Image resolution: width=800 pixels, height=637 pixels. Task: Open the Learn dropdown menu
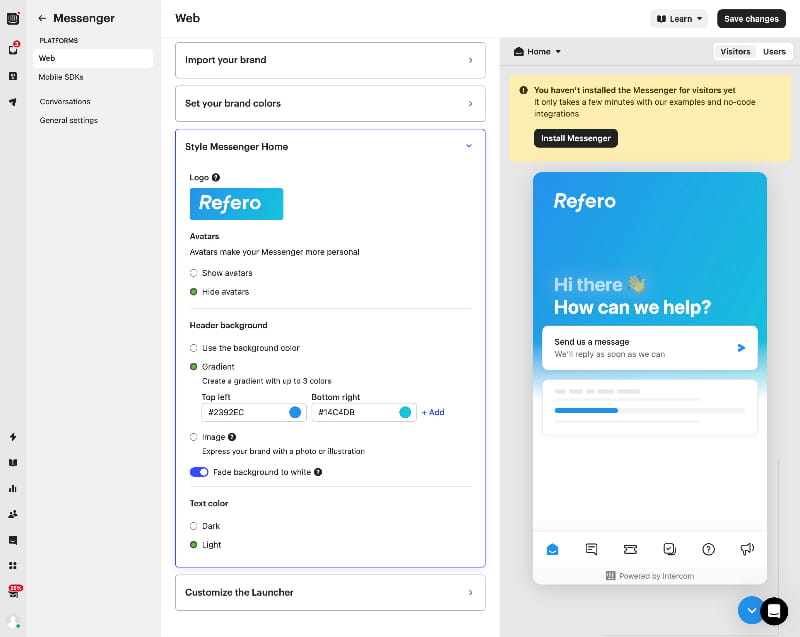coord(679,19)
